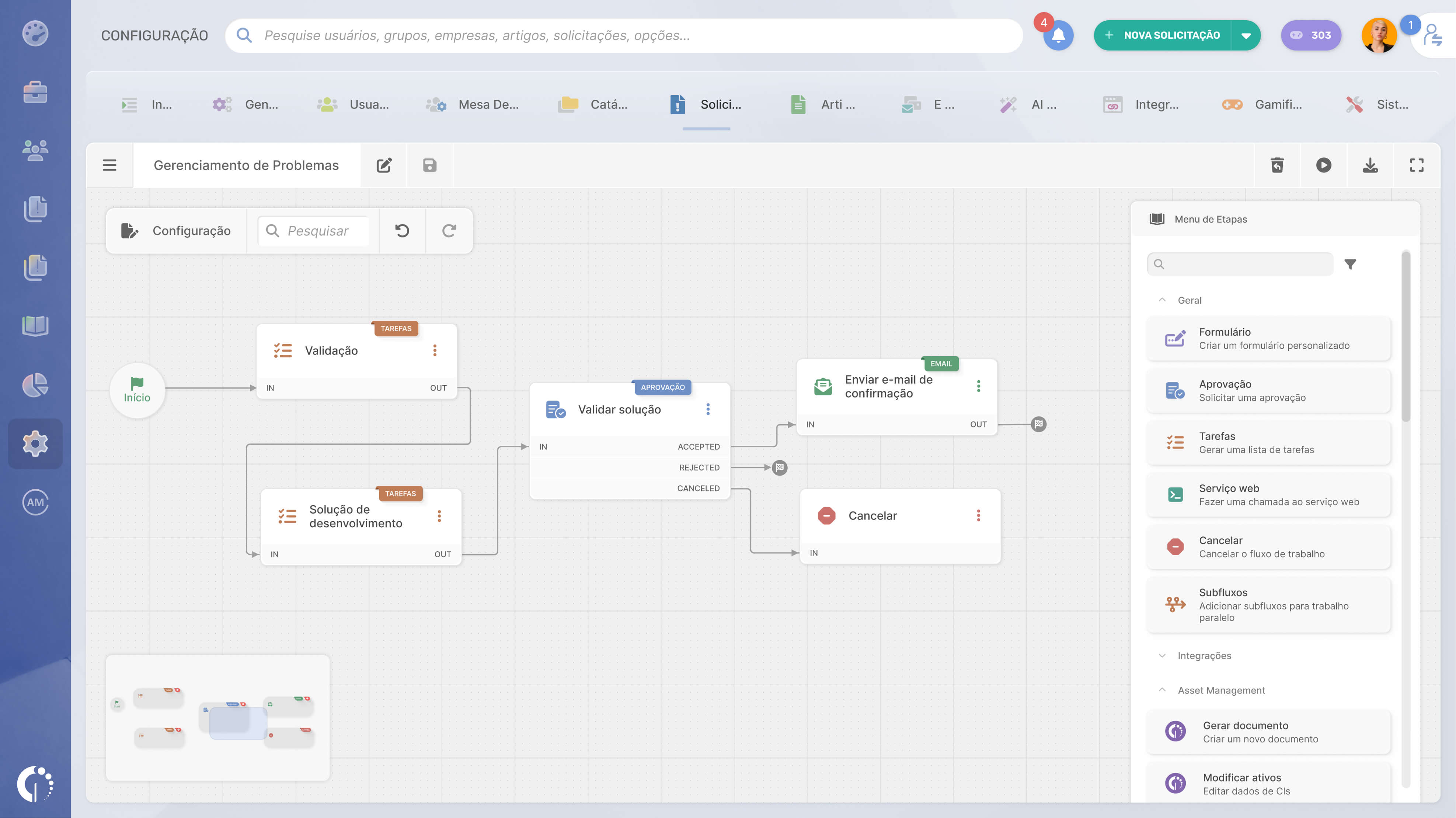Collapse the Geral section

pyautogui.click(x=1162, y=300)
